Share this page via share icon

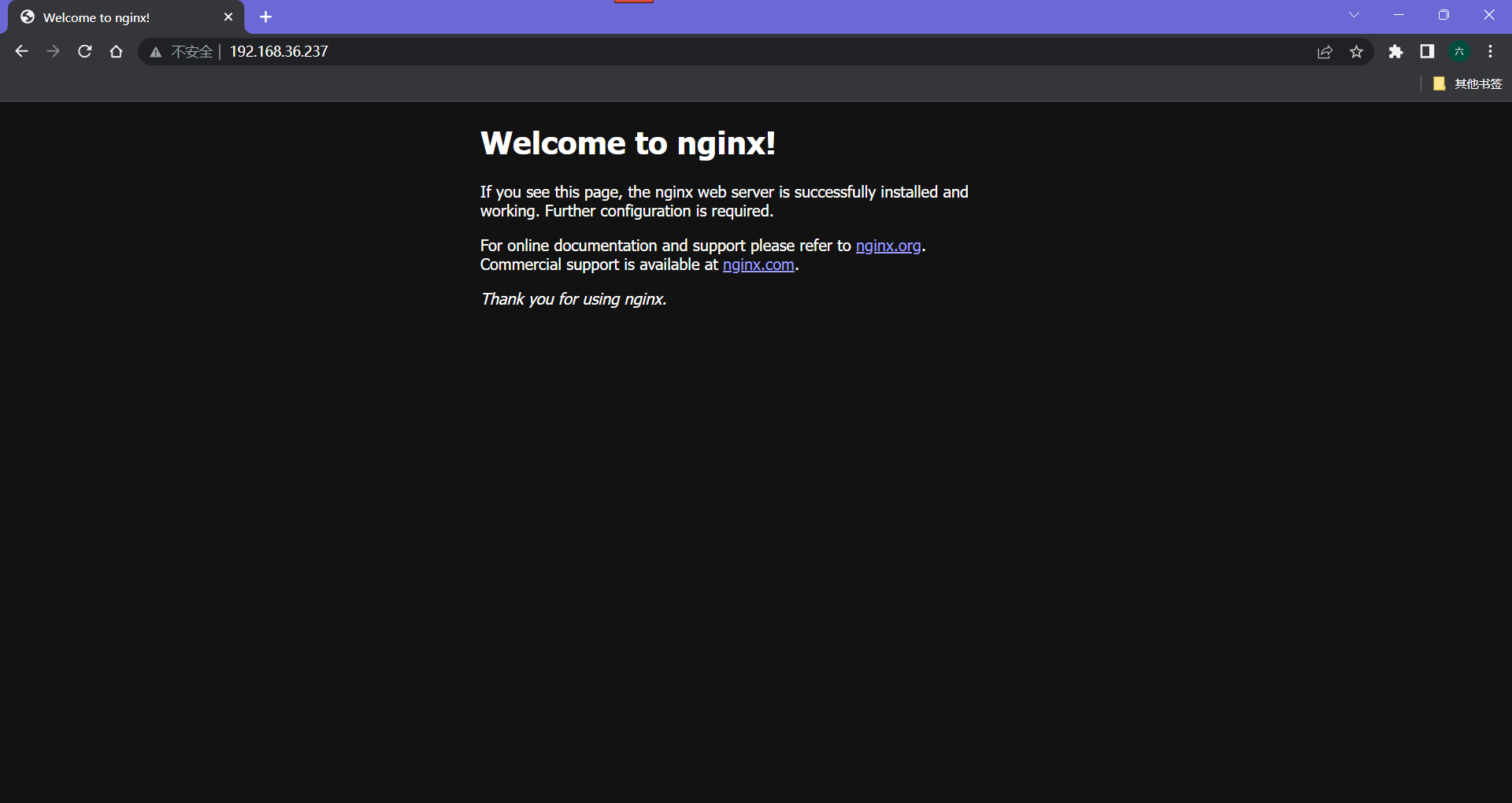(x=1325, y=52)
